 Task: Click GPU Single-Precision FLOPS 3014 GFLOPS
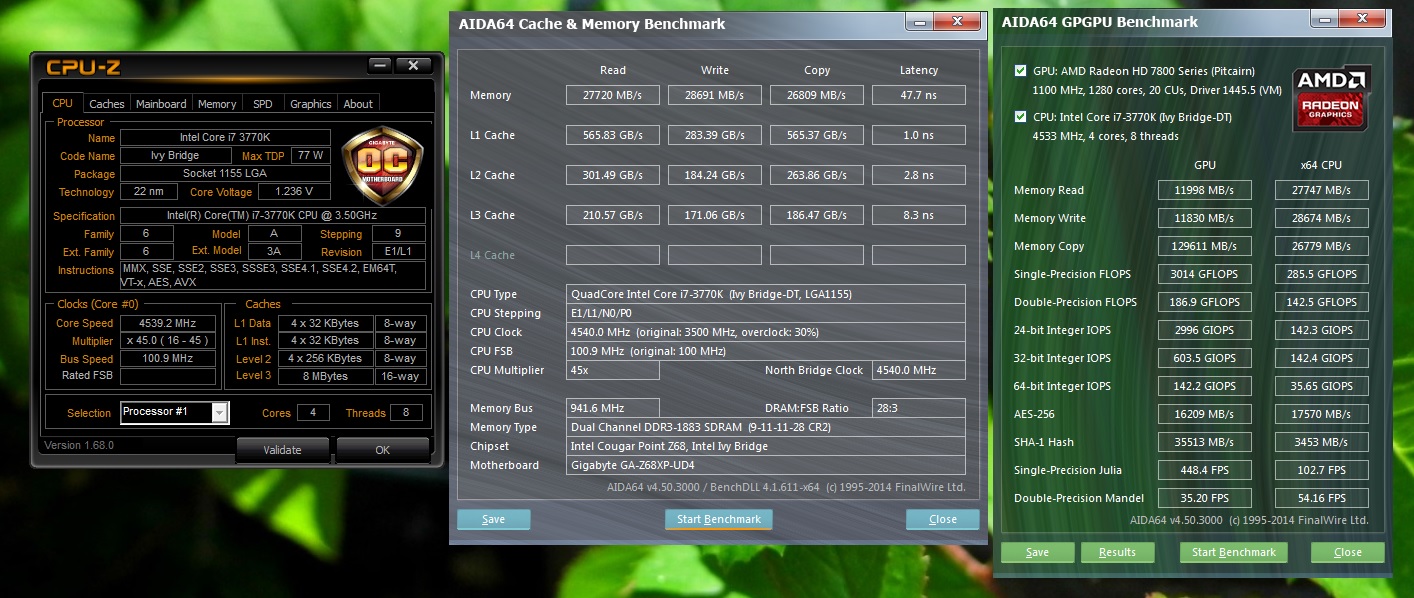(1205, 274)
